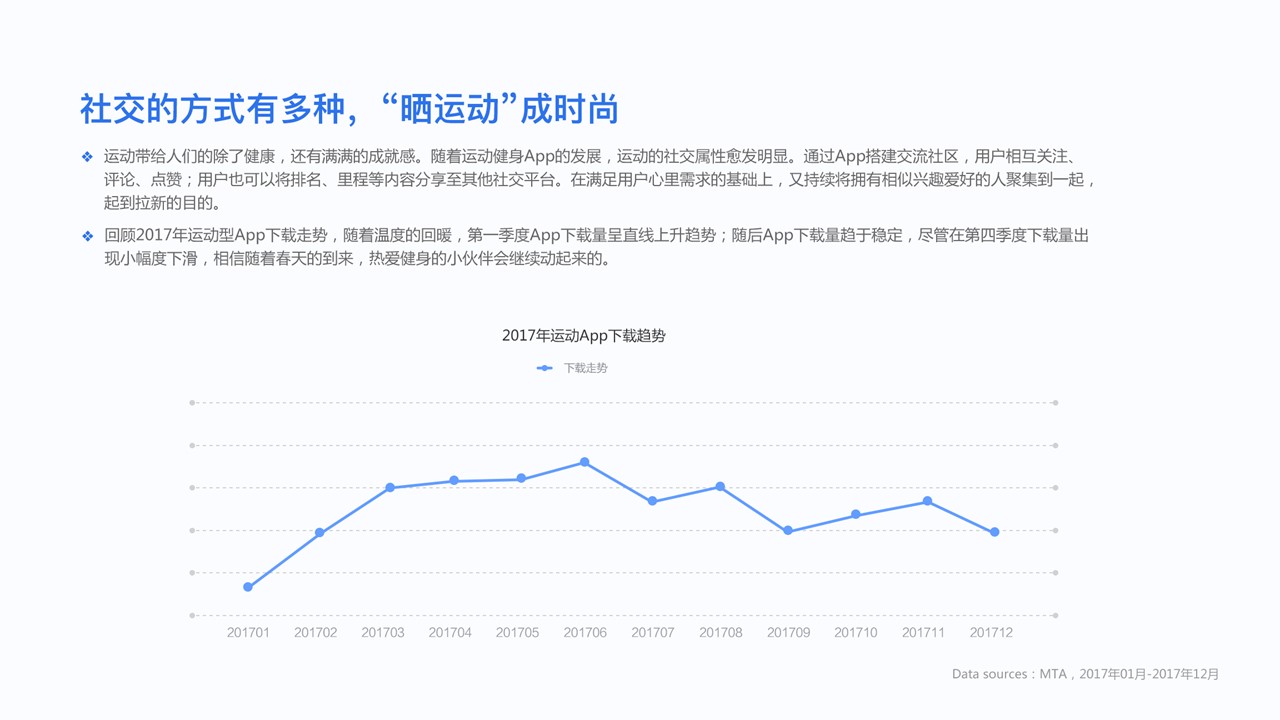Click the second paragraph starting with 回顾2017年
The height and width of the screenshot is (720, 1280).
(x=596, y=247)
